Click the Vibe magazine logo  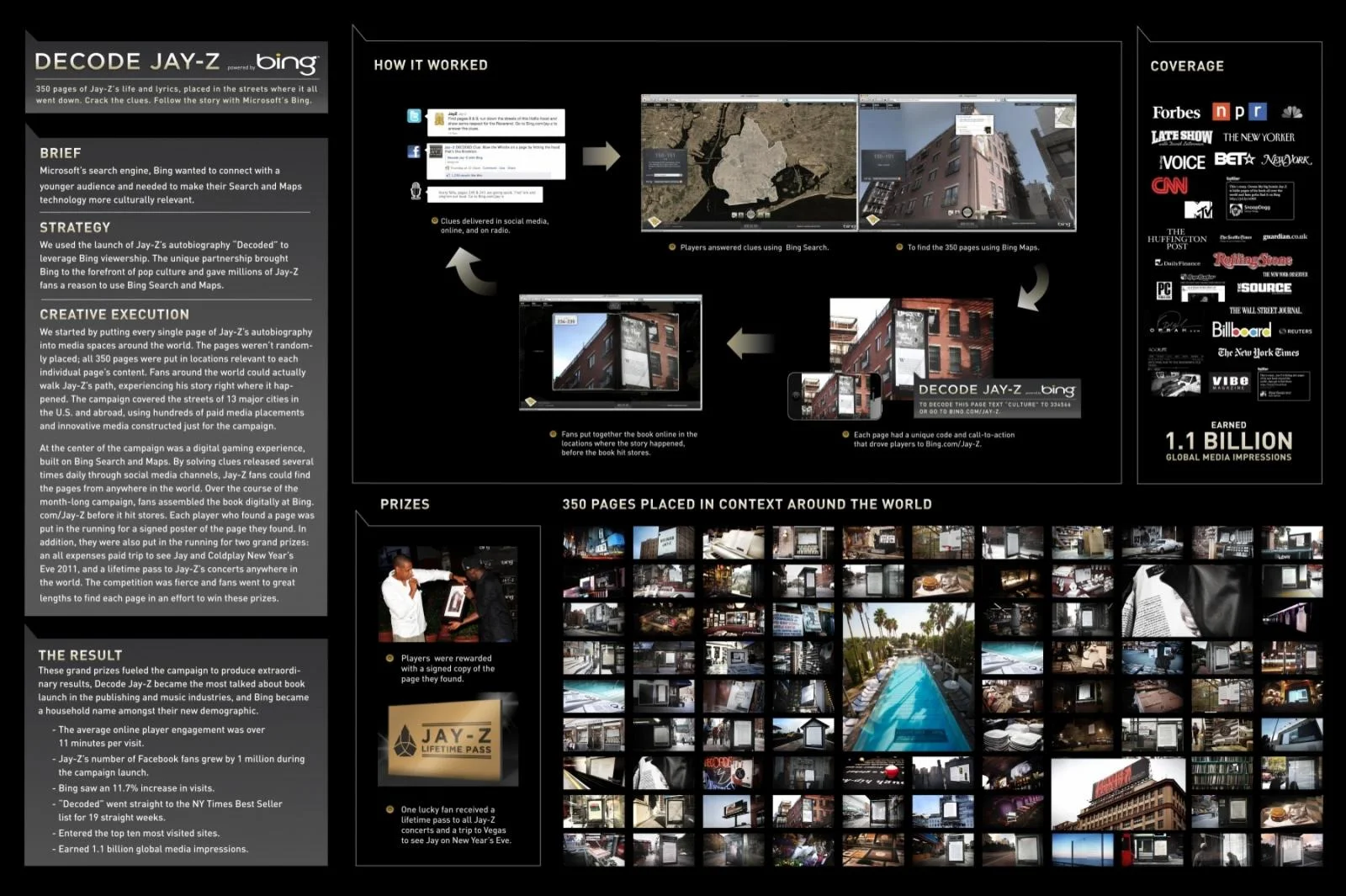1229,382
